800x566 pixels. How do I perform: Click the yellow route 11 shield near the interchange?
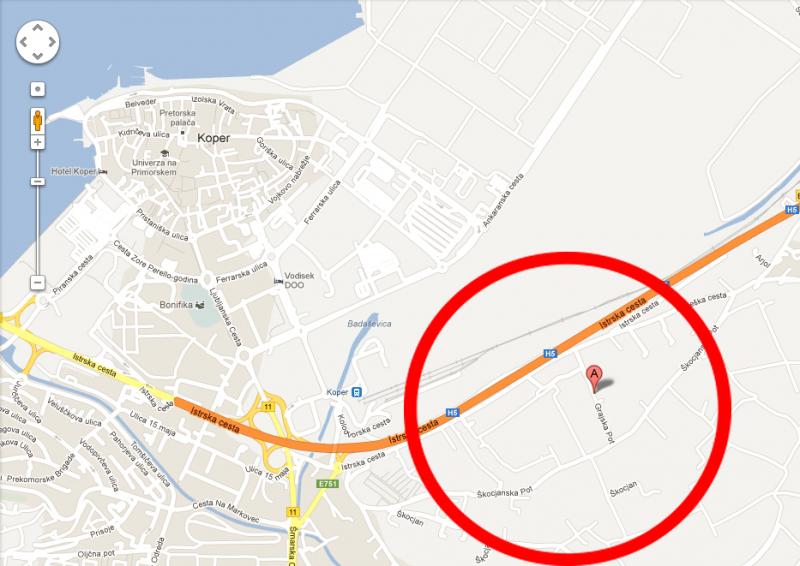[x=268, y=407]
